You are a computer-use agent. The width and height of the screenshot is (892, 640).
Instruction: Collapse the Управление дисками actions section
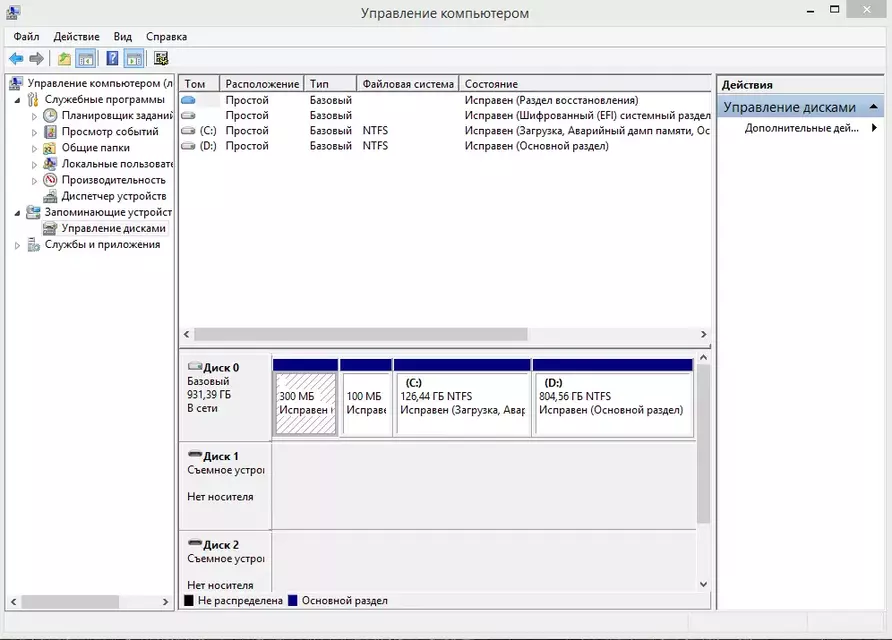[x=874, y=107]
